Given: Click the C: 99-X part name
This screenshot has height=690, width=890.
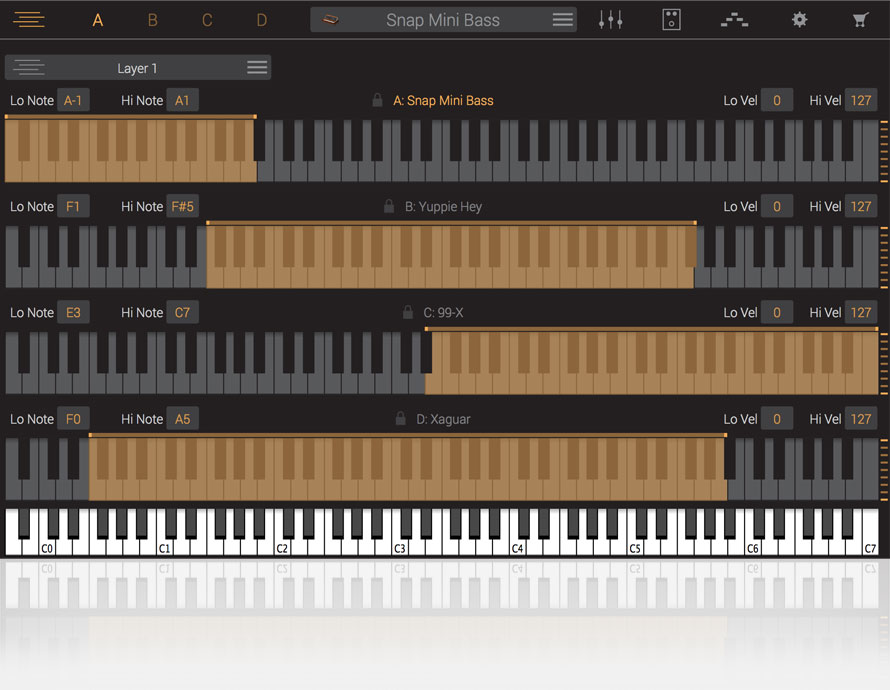Looking at the screenshot, I should click(x=443, y=313).
